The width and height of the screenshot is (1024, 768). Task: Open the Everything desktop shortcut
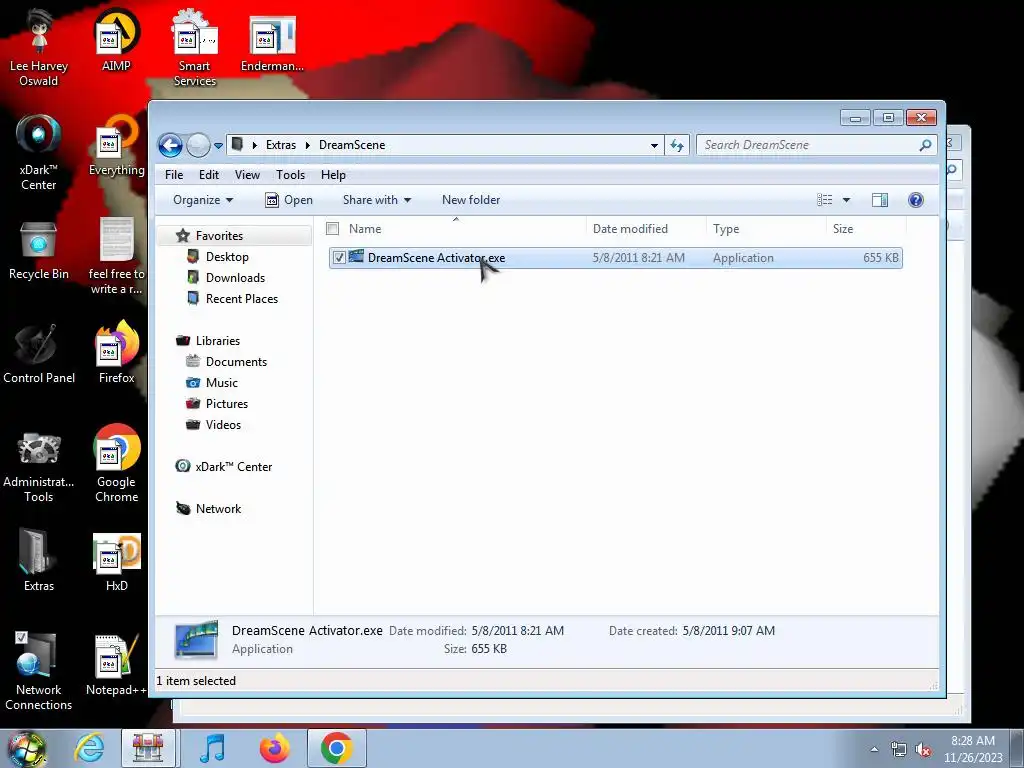(x=116, y=145)
